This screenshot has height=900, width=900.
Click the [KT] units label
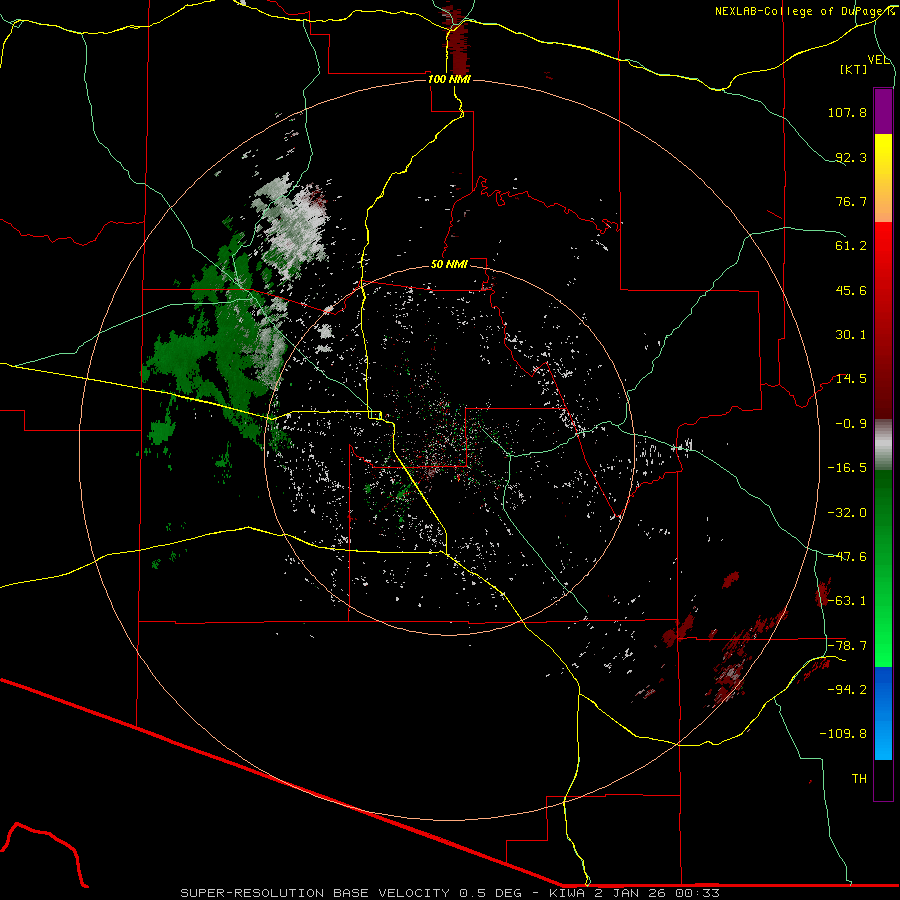point(854,69)
